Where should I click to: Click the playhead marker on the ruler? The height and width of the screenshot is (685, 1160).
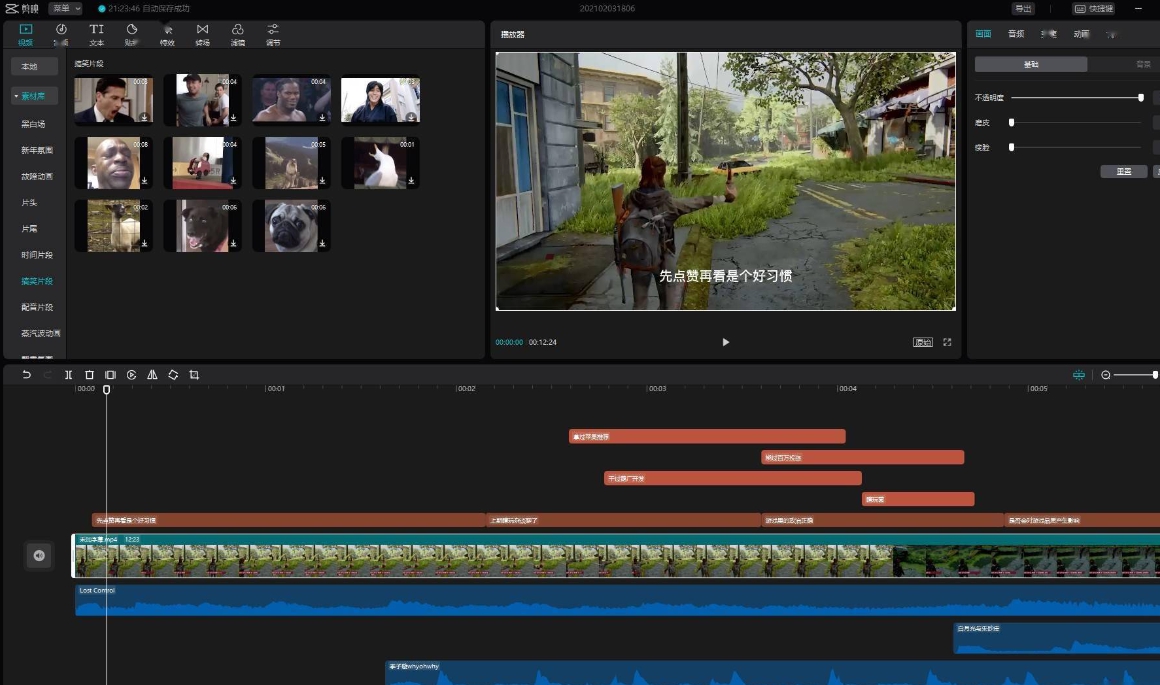point(107,389)
